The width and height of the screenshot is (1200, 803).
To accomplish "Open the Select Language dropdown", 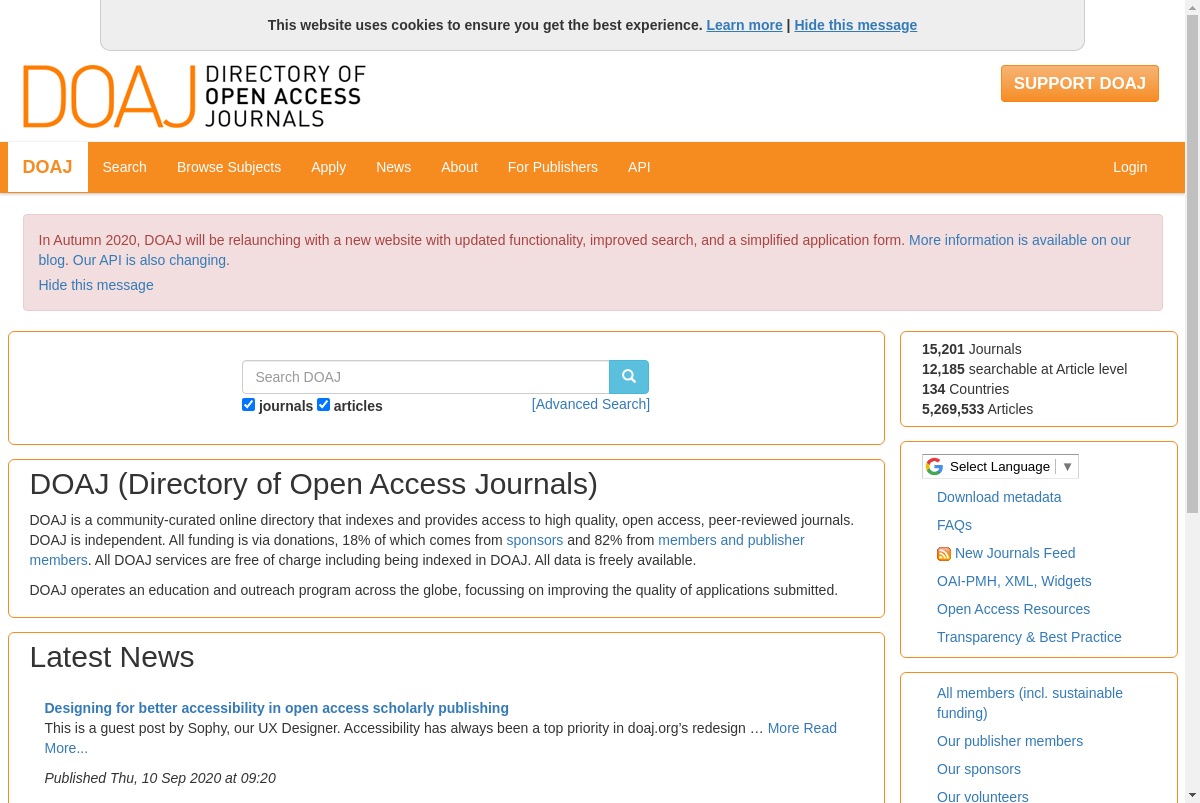I will (x=1000, y=467).
